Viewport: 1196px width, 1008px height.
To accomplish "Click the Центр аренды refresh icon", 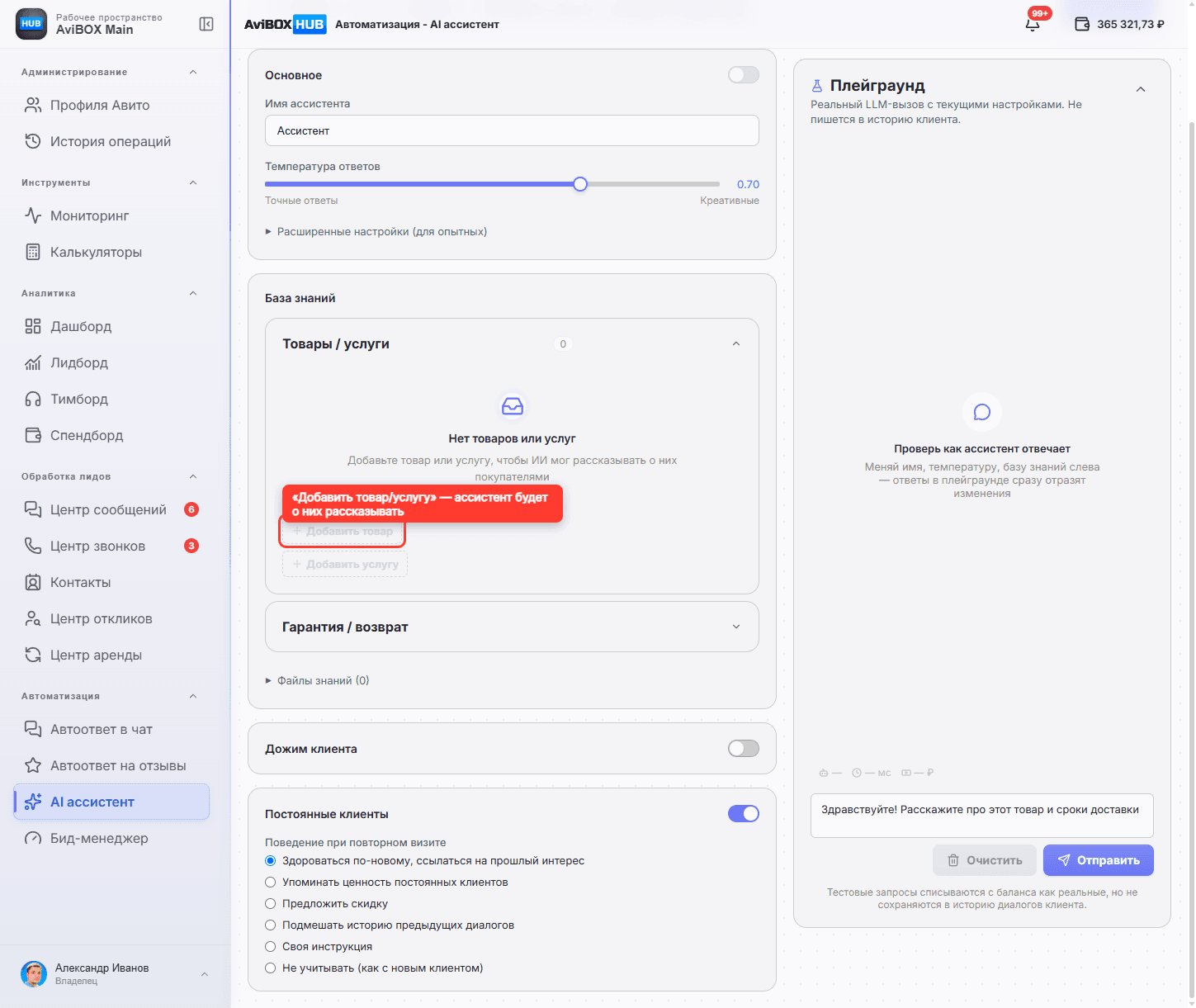I will (x=33, y=655).
